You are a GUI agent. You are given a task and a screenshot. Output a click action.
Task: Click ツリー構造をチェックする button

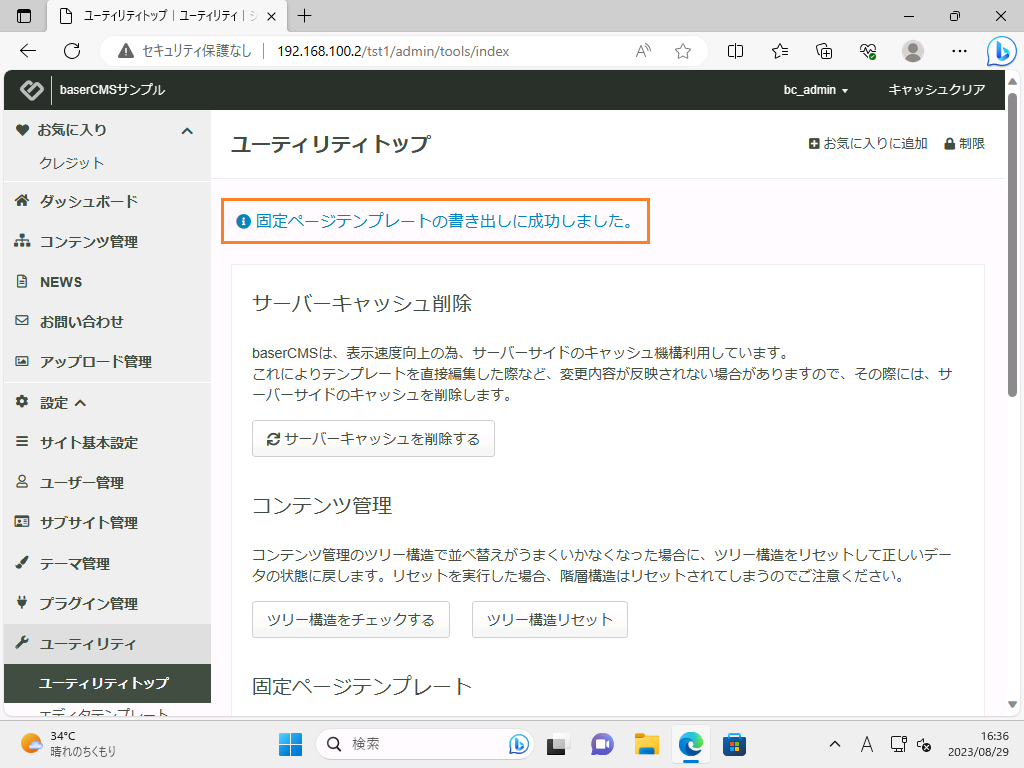350,620
